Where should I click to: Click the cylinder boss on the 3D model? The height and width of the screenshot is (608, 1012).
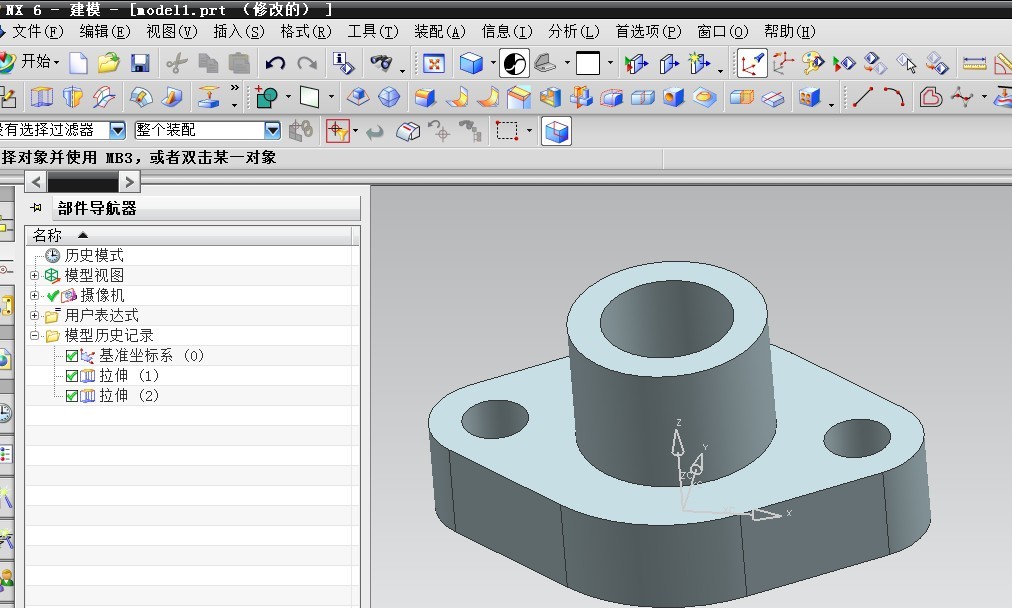pyautogui.click(x=671, y=413)
